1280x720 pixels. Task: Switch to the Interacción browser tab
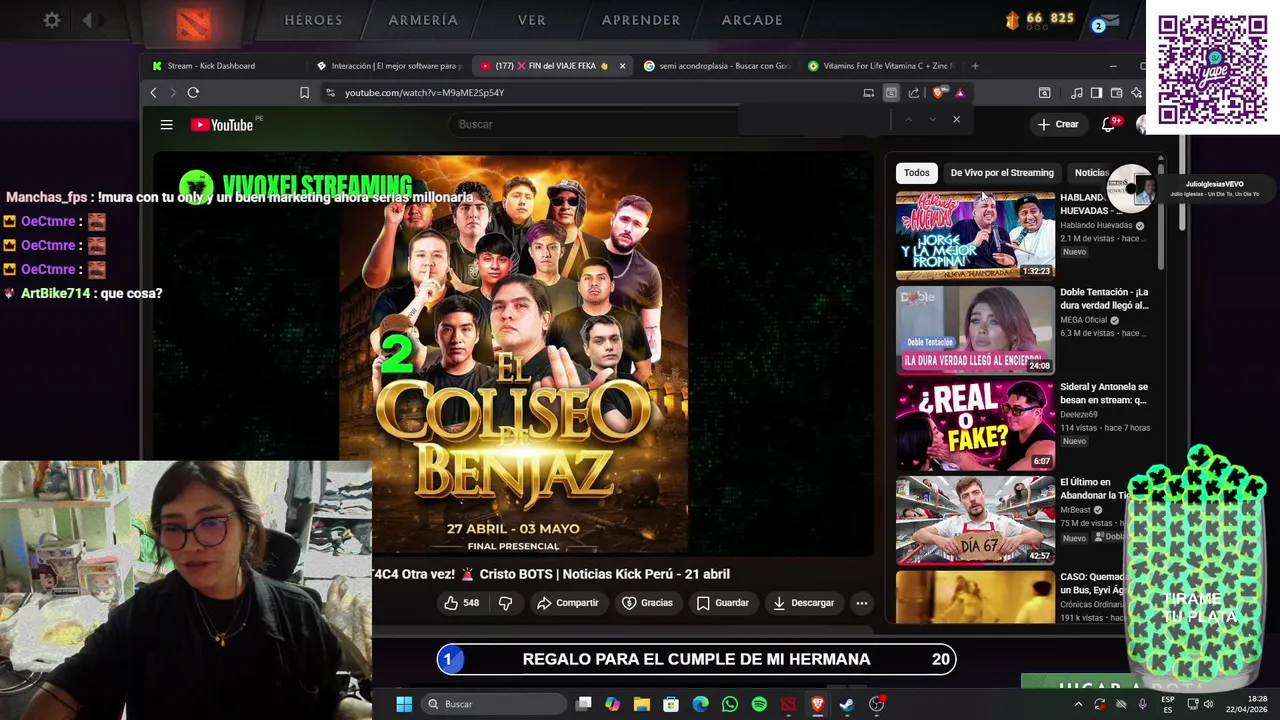tap(390, 66)
